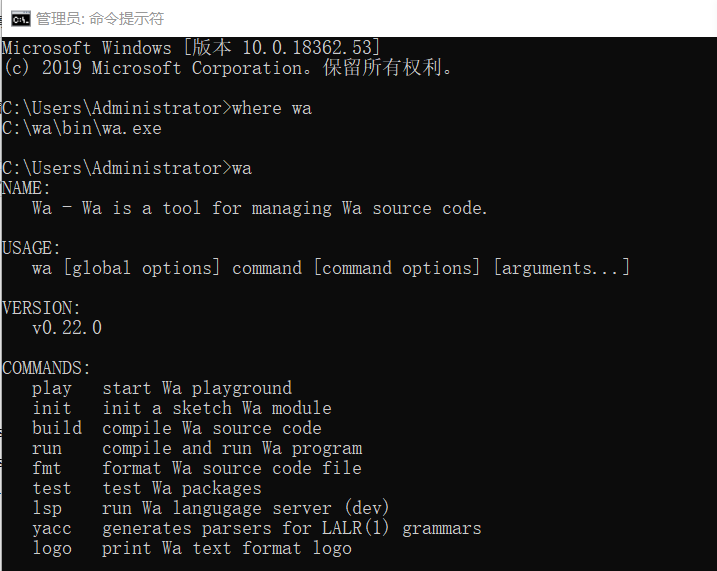Click the window title 管理员: 命令提示符
717x571 pixels.
100,18
